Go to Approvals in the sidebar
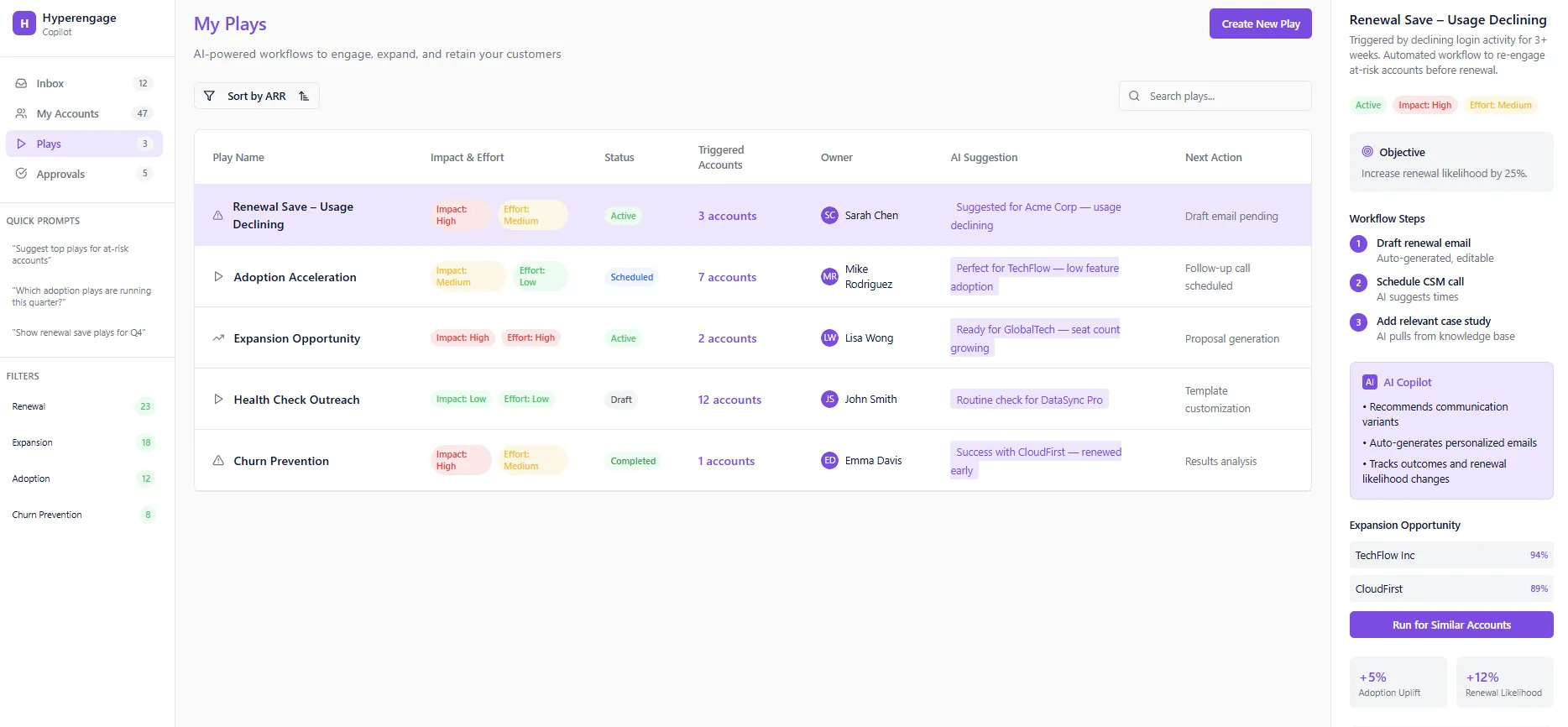The width and height of the screenshot is (1568, 727). pyautogui.click(x=60, y=174)
